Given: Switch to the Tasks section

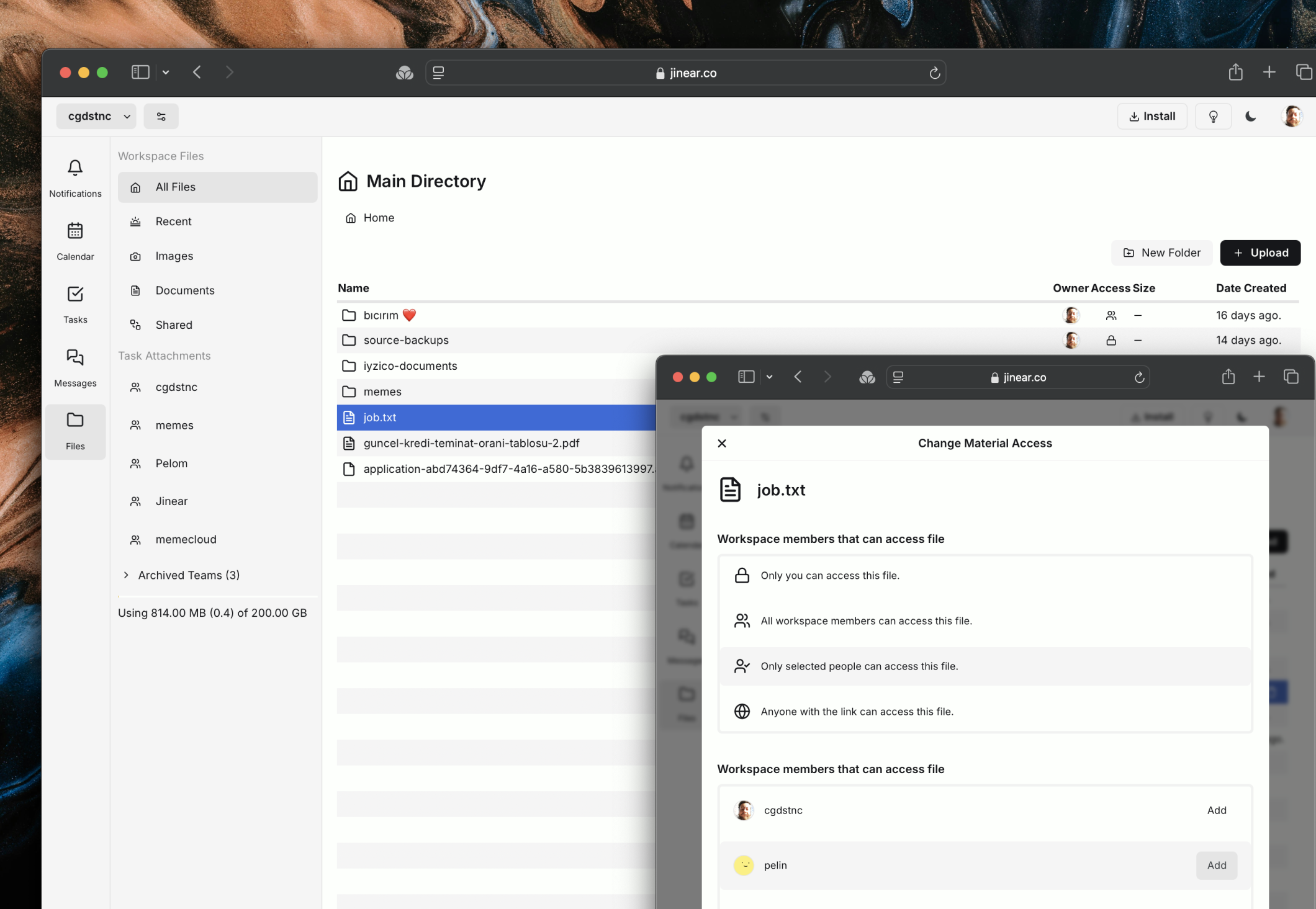Looking at the screenshot, I should [x=74, y=304].
